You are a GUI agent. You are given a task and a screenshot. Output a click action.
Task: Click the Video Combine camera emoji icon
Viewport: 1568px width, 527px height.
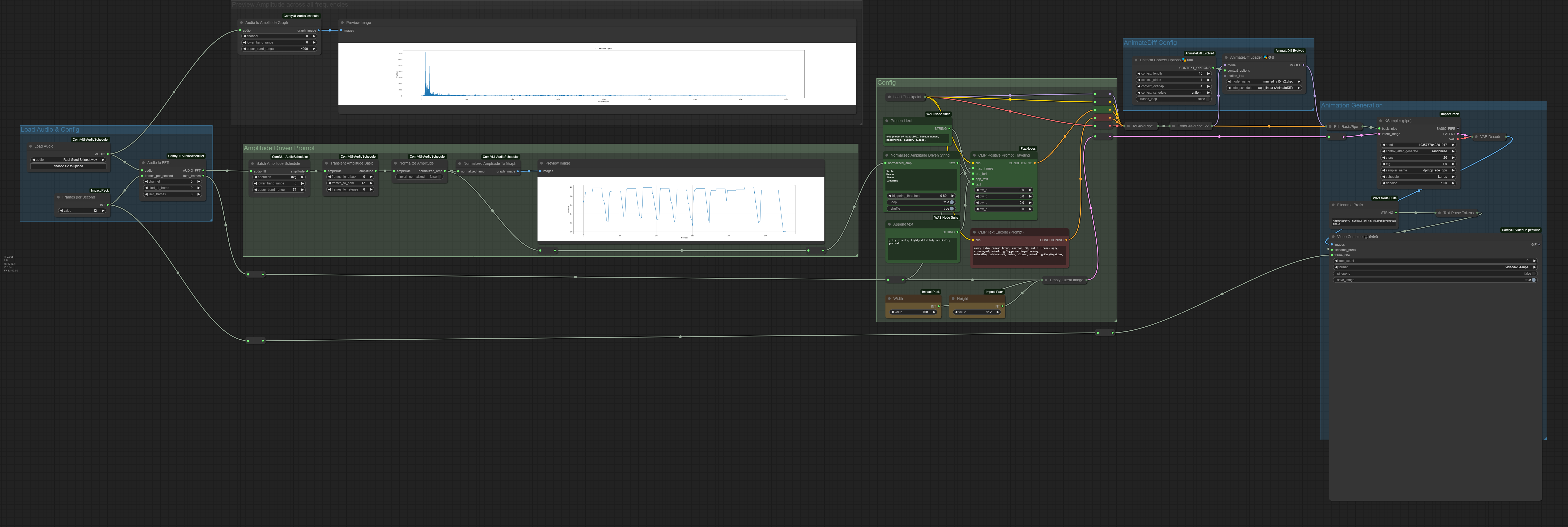coord(1366,237)
